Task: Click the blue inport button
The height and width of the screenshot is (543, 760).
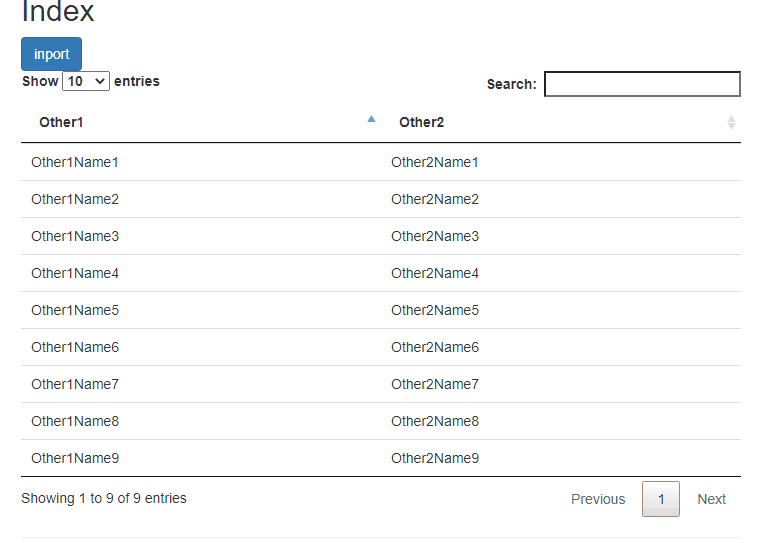Action: coord(51,54)
